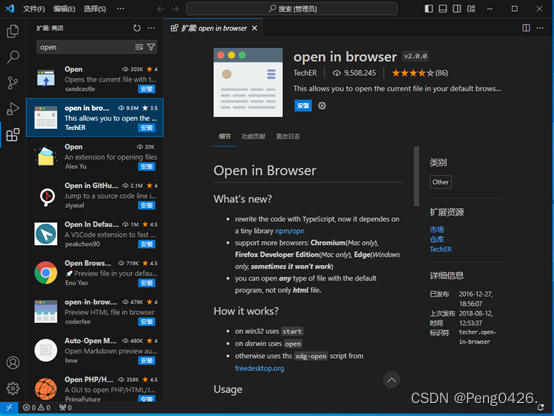Open TechER link under resources
This screenshot has height=416, width=554.
pyautogui.click(x=441, y=249)
